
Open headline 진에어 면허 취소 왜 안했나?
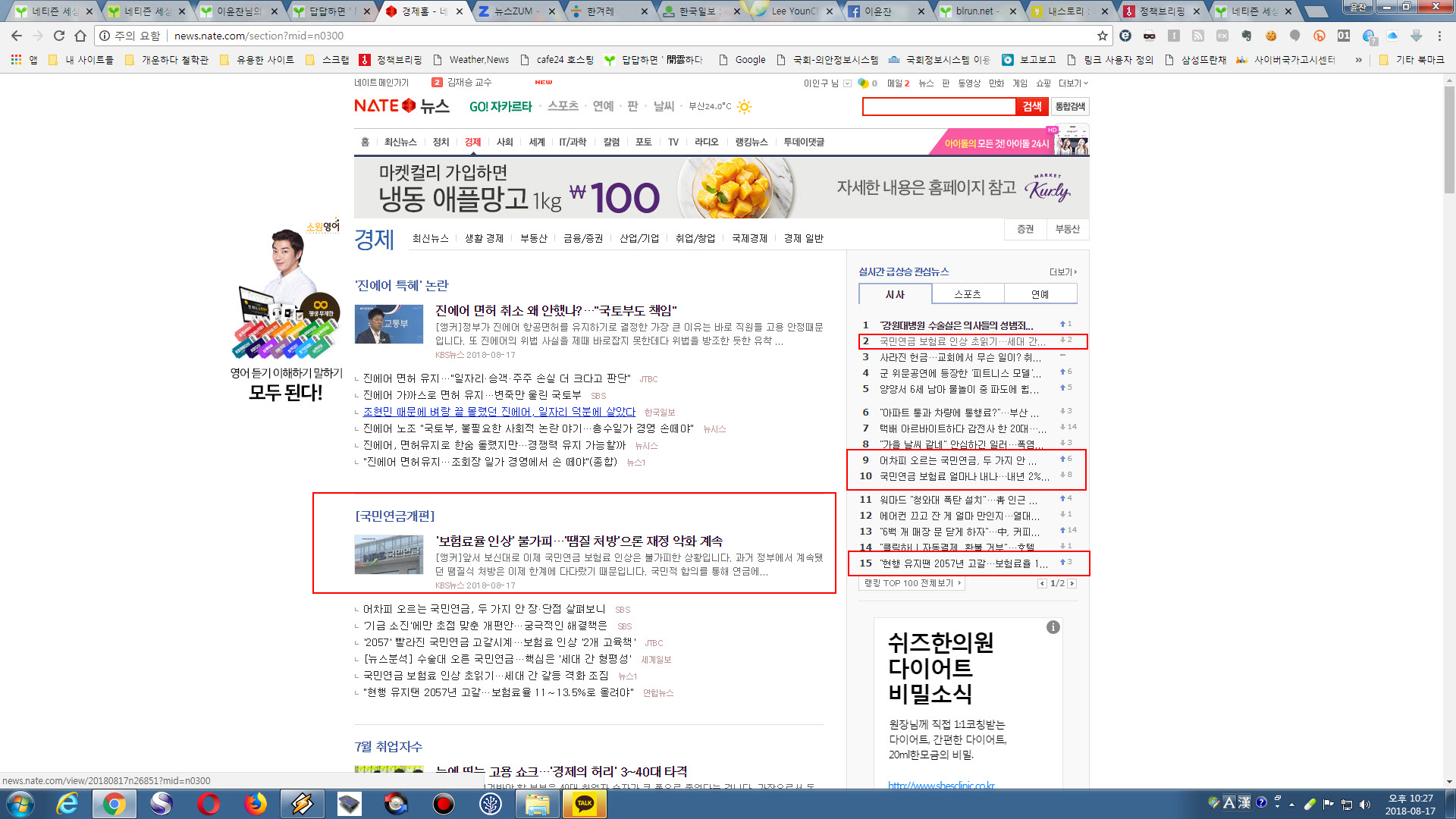point(556,310)
